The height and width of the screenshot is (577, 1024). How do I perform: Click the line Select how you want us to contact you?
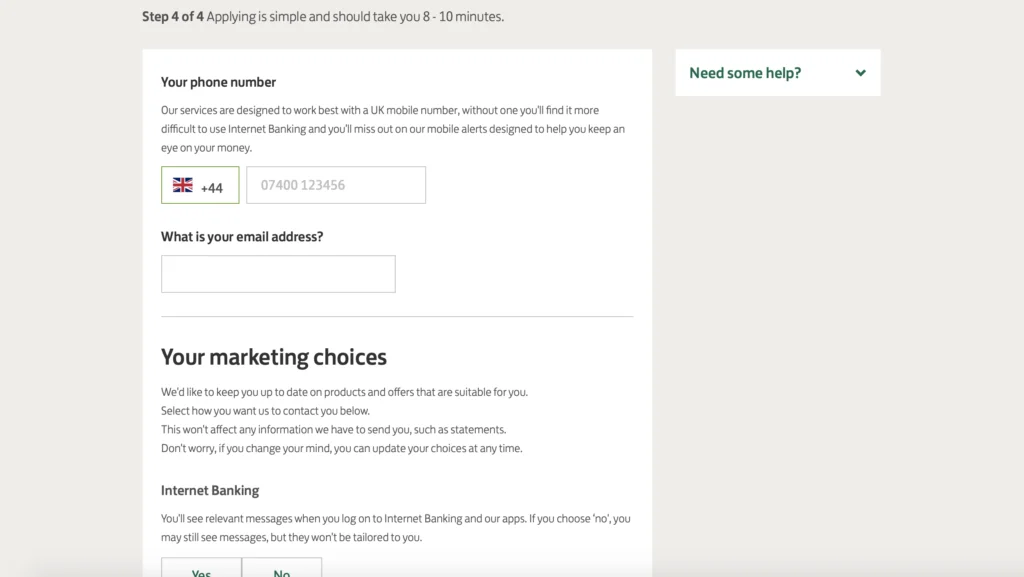click(265, 411)
